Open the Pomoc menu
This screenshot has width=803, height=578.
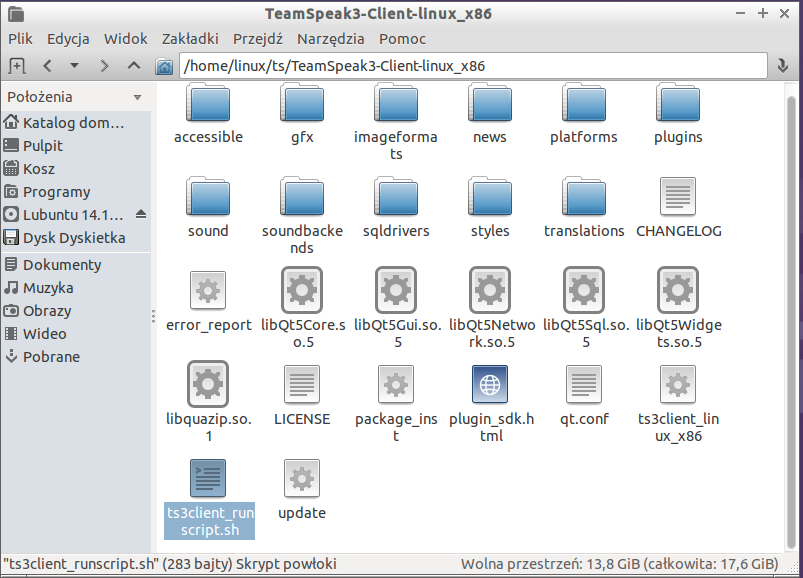[403, 39]
